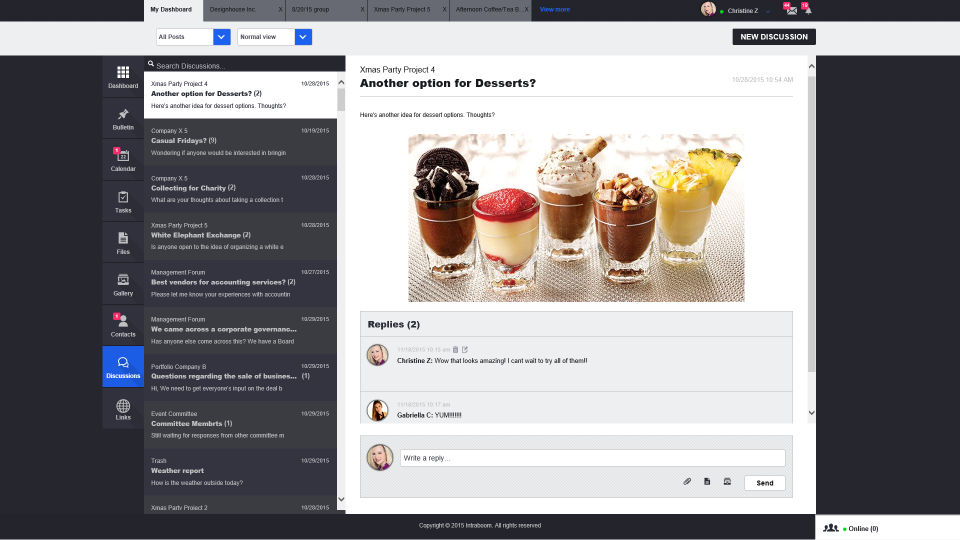
Task: Switch to the Designhouse Inc. tab
Action: pyautogui.click(x=233, y=10)
